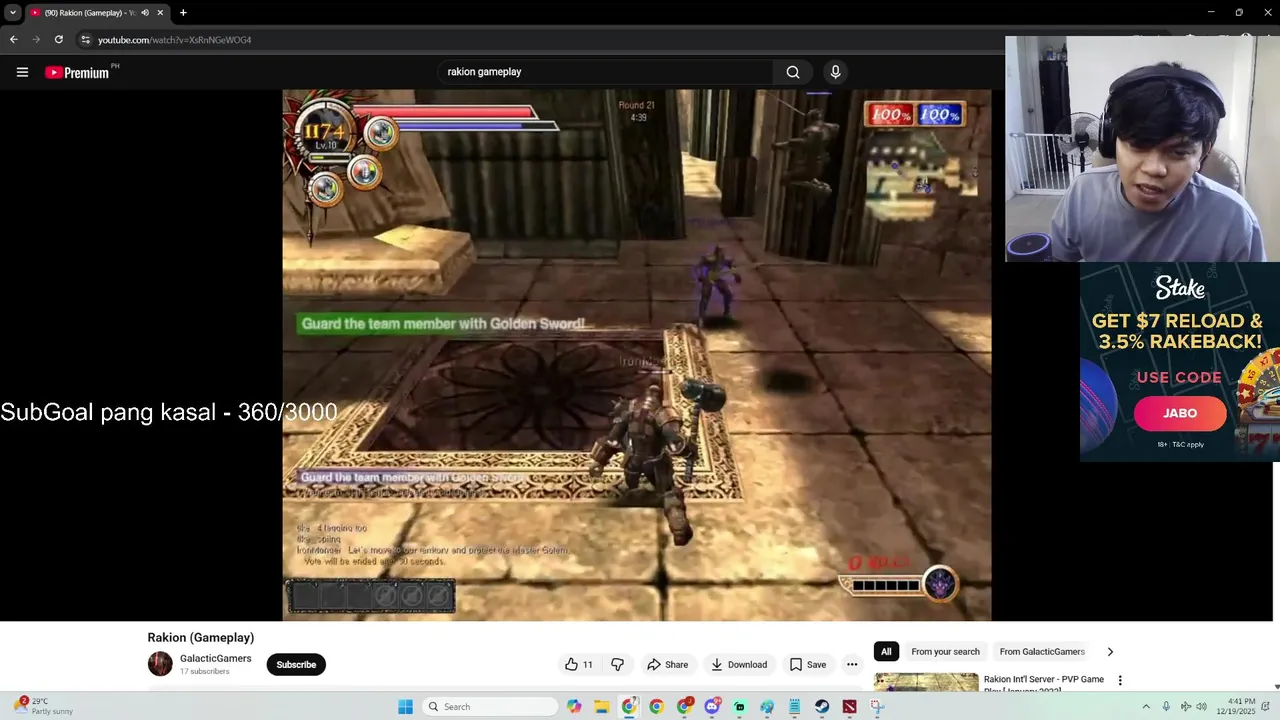The image size is (1280, 720).
Task: Select the From GalacticGamers chip
Action: pos(1042,651)
